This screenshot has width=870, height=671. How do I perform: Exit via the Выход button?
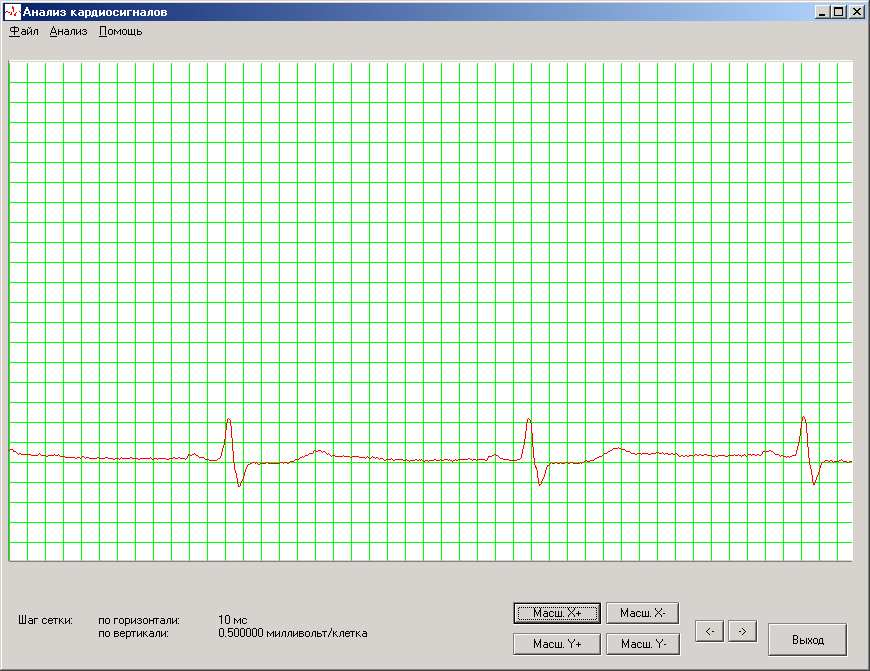tap(808, 640)
